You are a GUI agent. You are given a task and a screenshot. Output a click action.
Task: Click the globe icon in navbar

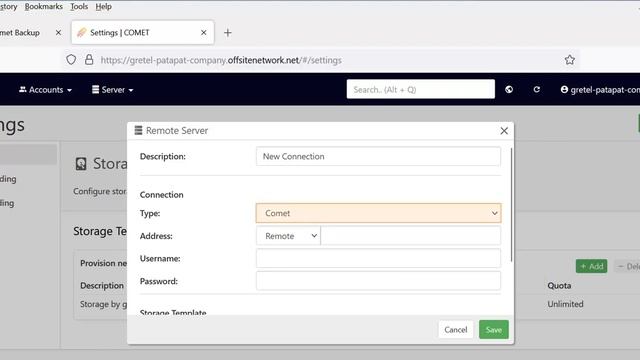pyautogui.click(x=509, y=89)
